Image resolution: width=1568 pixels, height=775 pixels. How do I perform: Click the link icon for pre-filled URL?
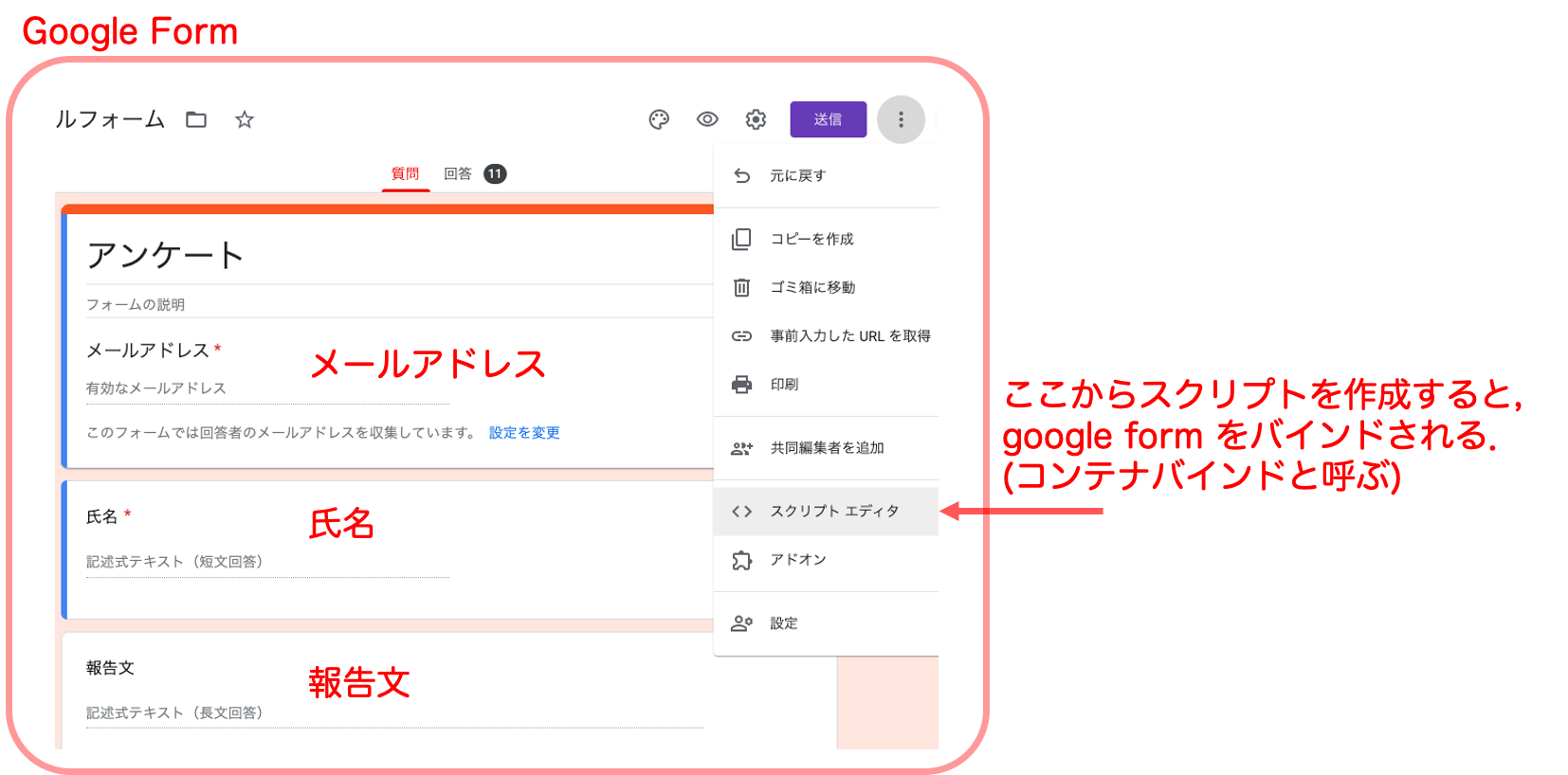(741, 336)
